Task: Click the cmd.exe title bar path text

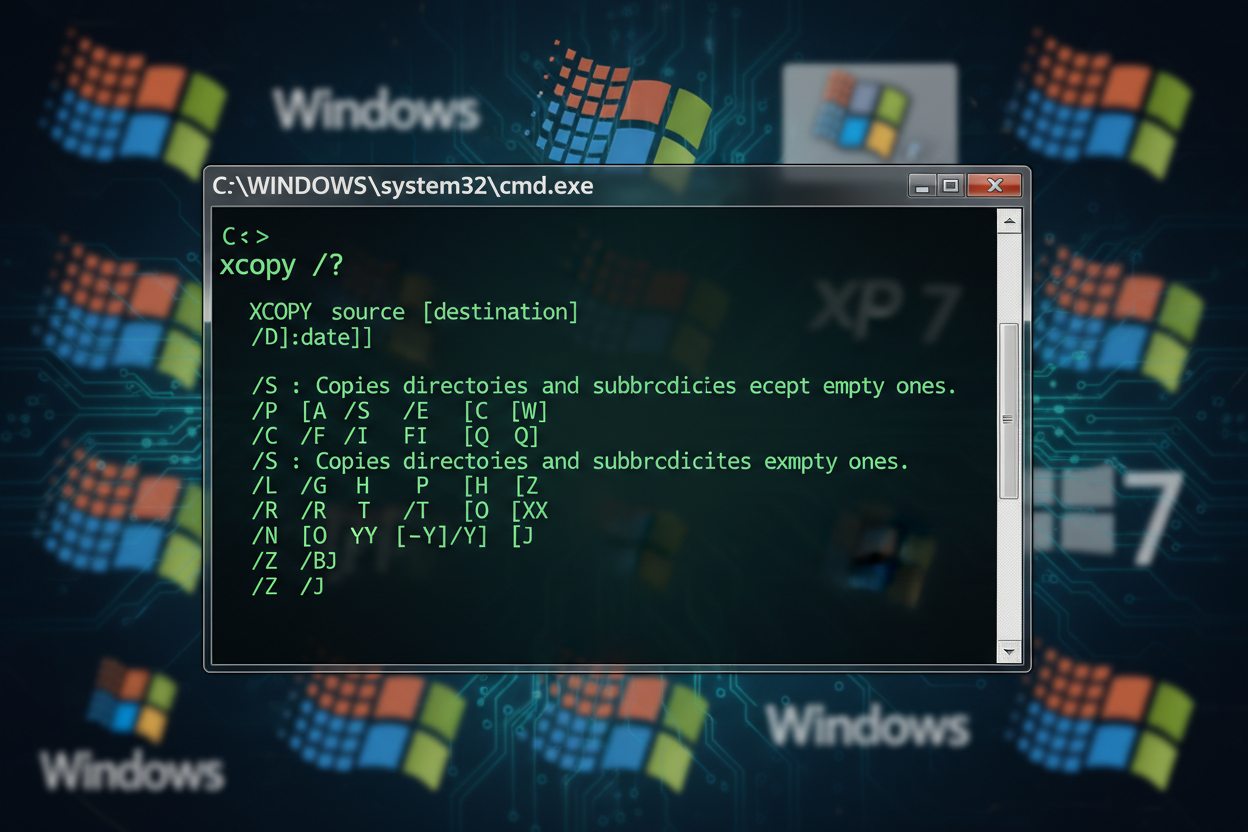Action: (402, 187)
